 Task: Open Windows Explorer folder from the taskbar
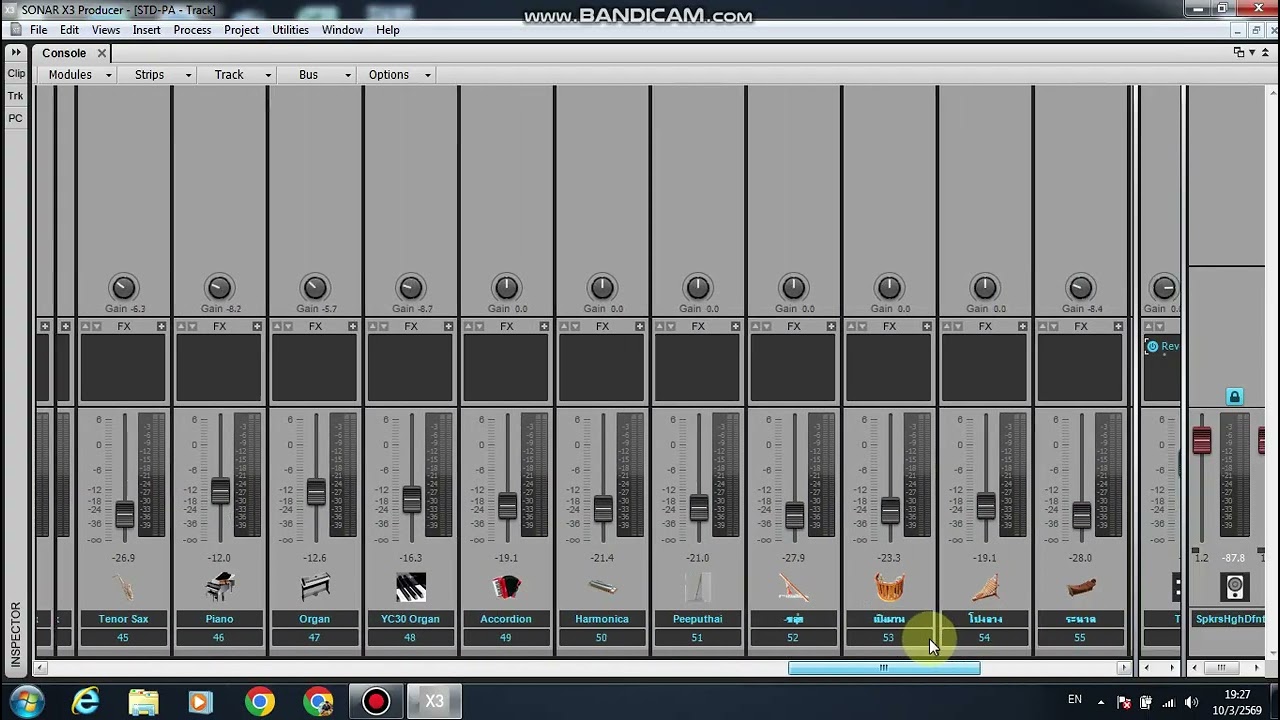[x=143, y=702]
